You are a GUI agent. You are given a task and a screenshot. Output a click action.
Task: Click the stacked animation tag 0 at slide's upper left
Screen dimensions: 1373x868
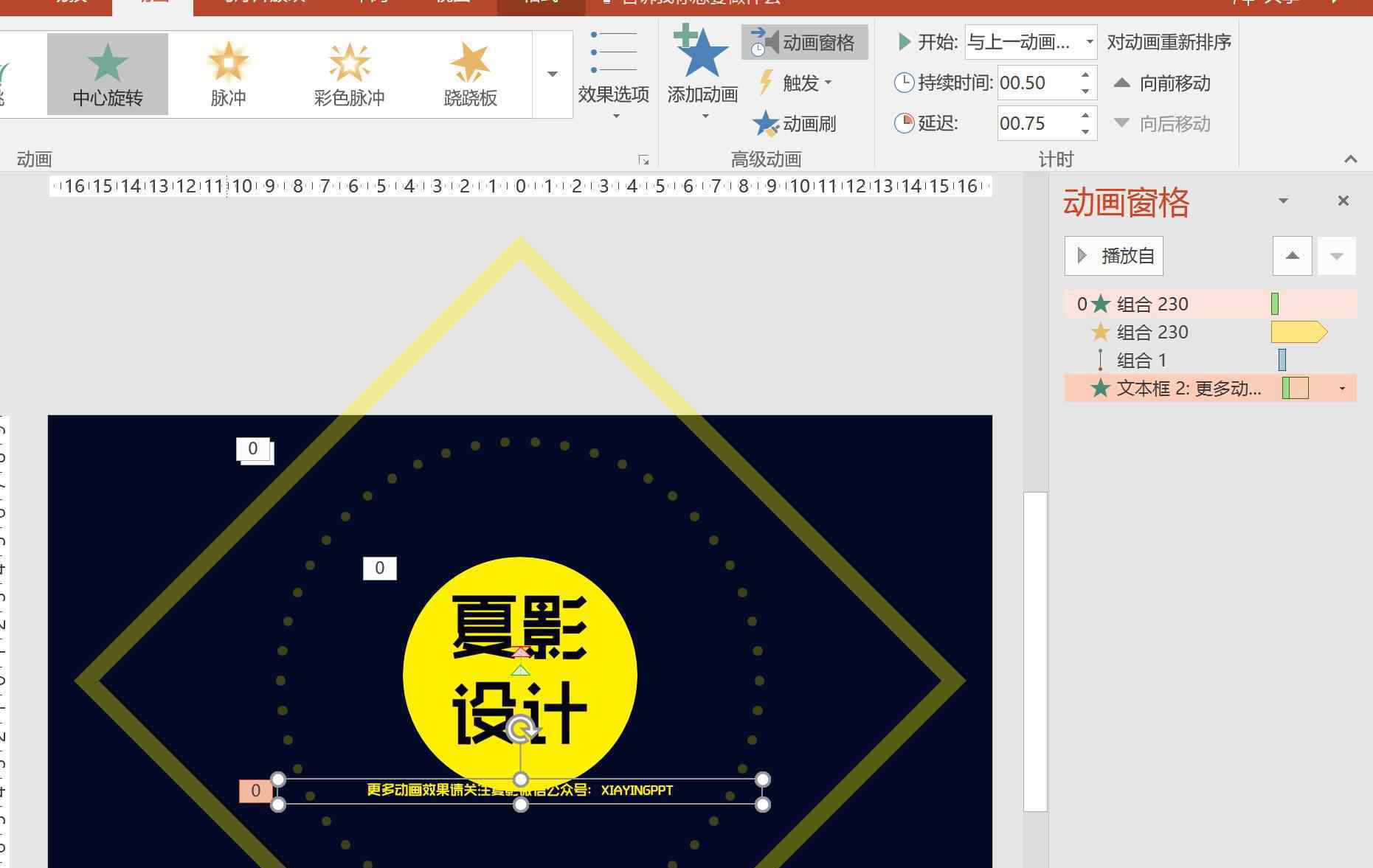(254, 449)
